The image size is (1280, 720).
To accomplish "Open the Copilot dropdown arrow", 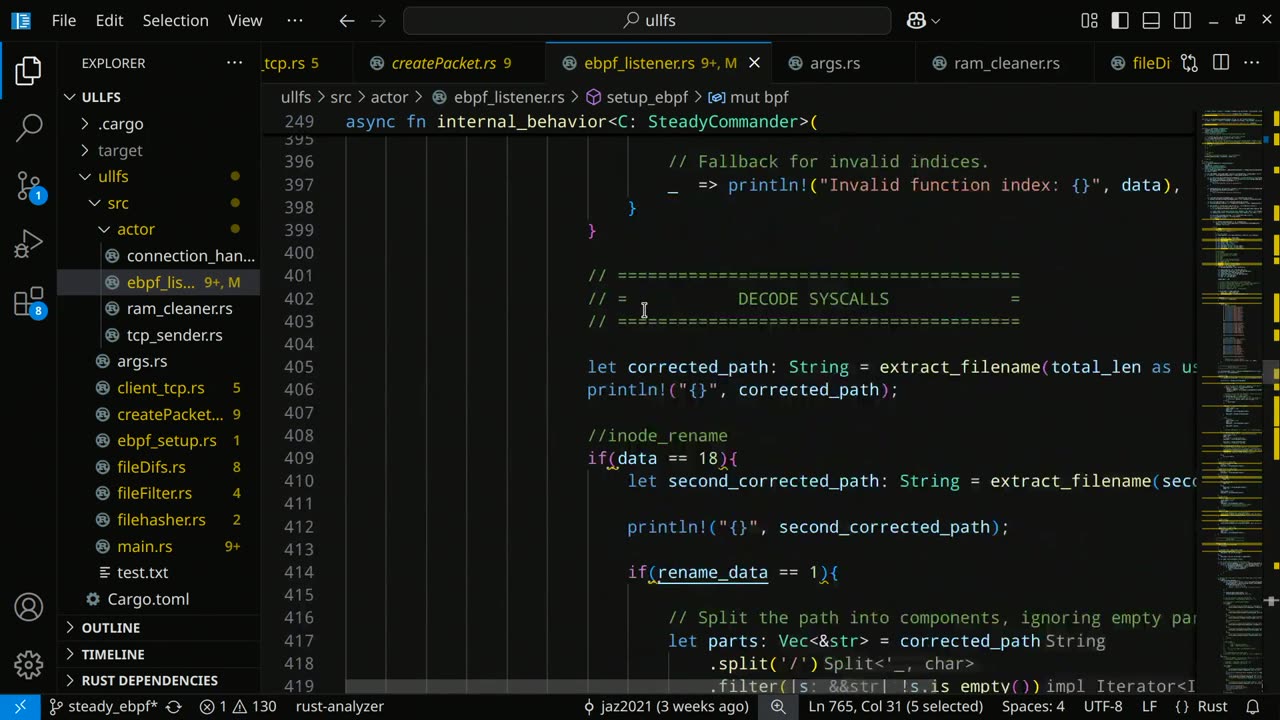I will pyautogui.click(x=936, y=20).
